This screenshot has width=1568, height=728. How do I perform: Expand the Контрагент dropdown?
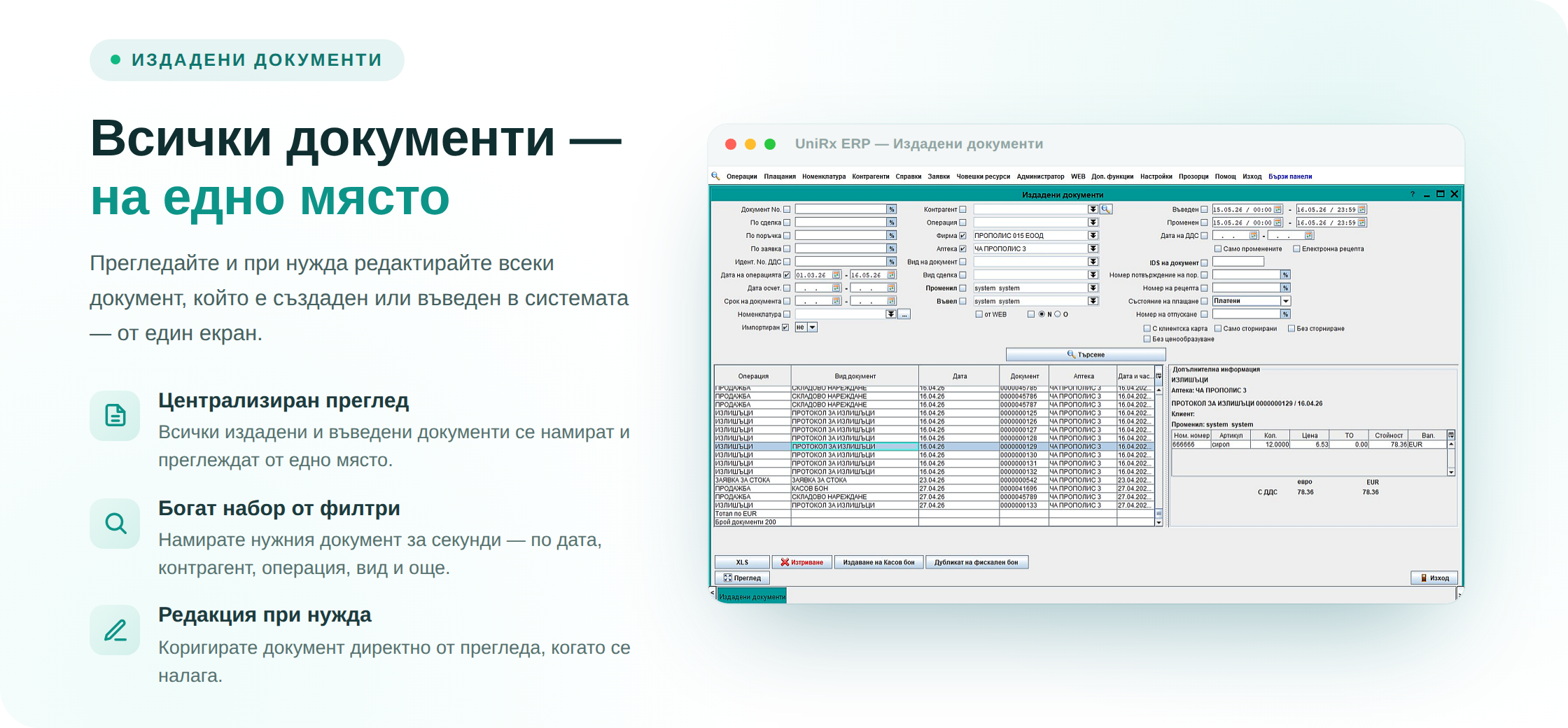(x=1093, y=209)
